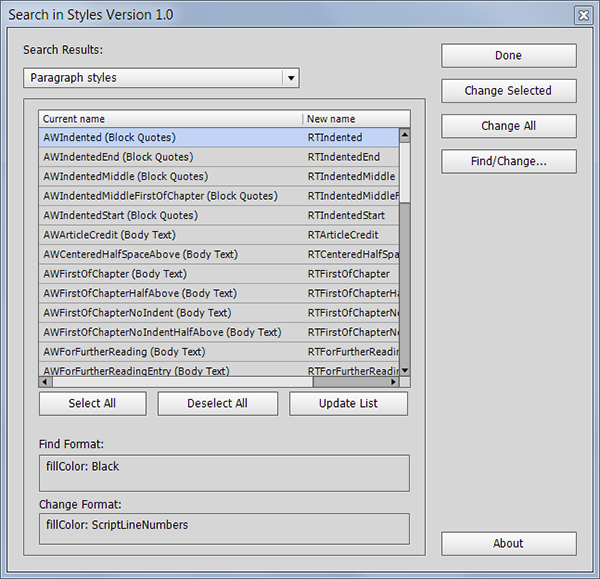Click the Update List button
600x579 pixels.
click(x=348, y=403)
